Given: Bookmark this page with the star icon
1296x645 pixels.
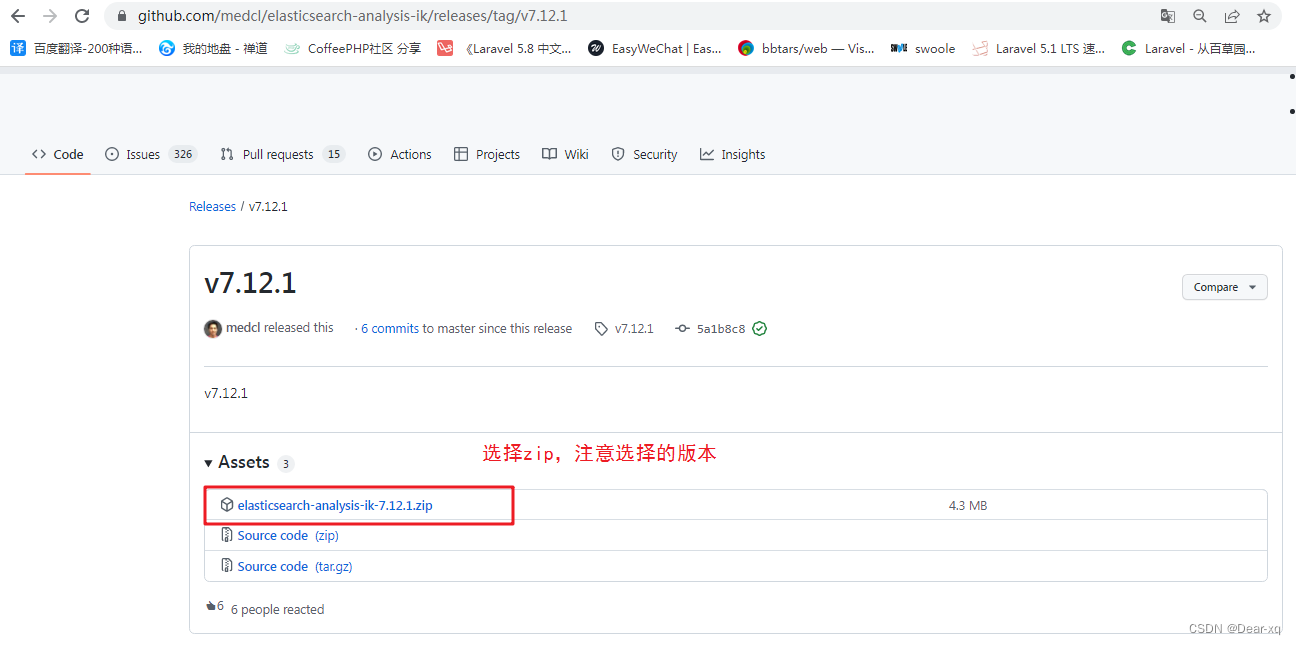Looking at the screenshot, I should coord(1264,16).
